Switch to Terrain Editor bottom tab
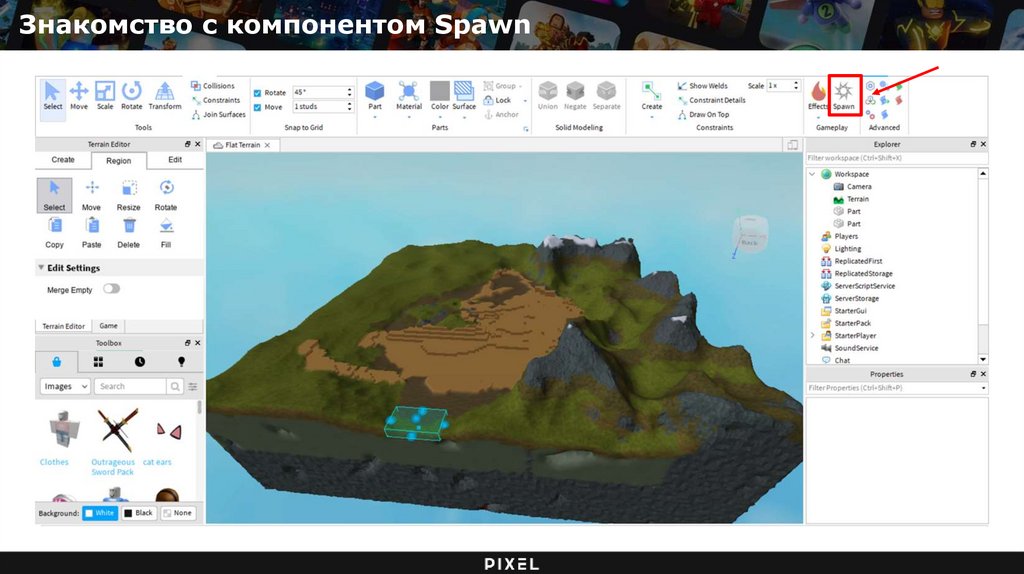Screen dimensions: 1024x574 (x=63, y=326)
